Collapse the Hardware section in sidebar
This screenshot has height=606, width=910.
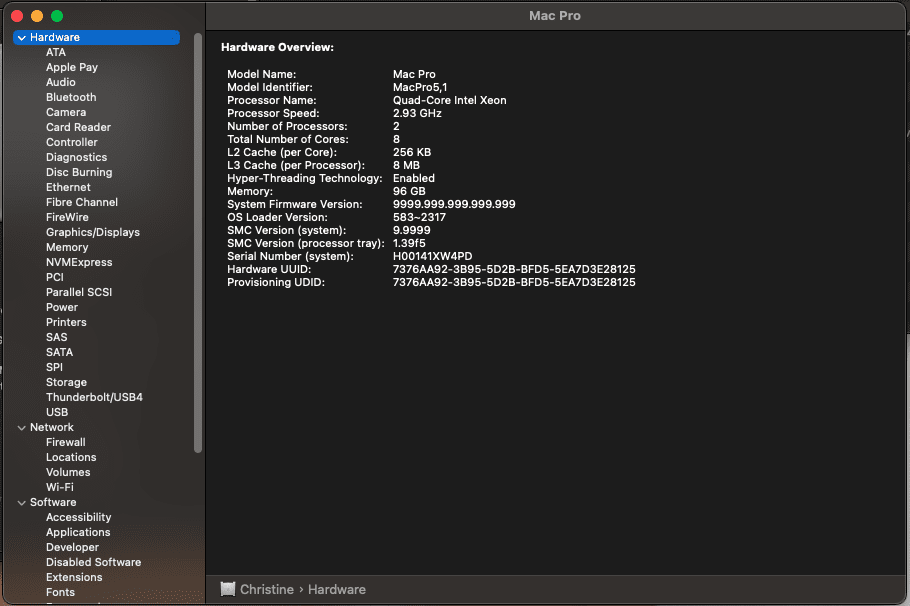point(22,37)
